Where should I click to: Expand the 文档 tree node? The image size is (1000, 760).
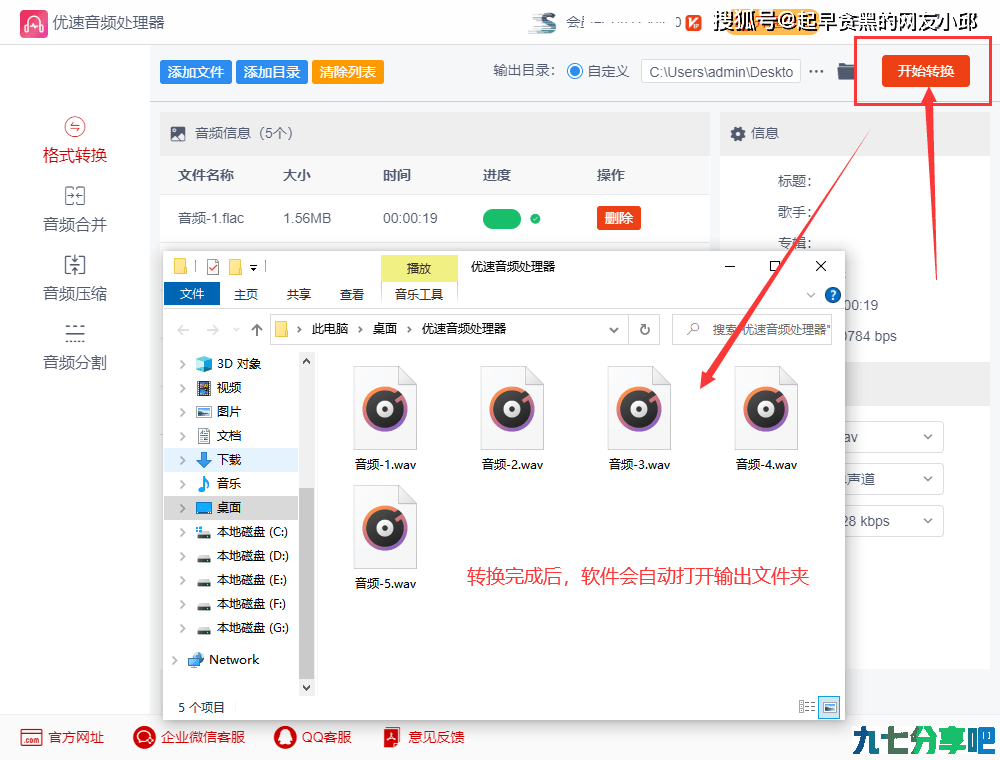(x=182, y=436)
